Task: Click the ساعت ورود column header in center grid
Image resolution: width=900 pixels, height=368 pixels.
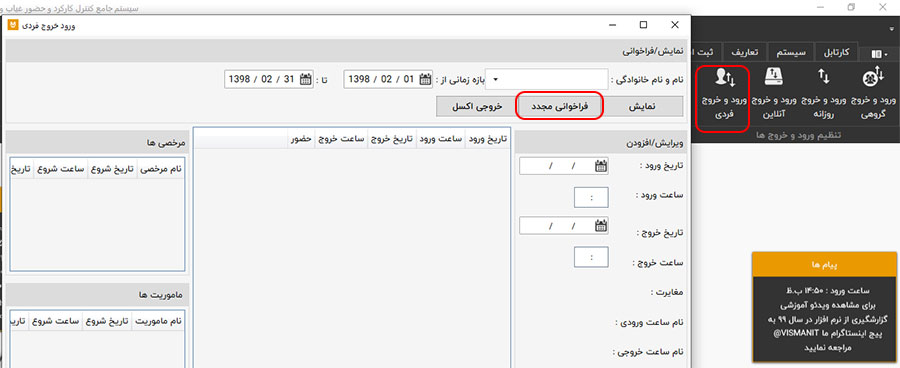Action: coord(440,140)
